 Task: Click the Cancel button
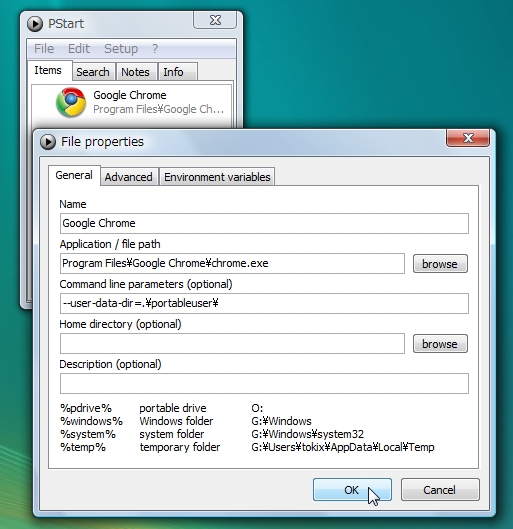click(440, 490)
